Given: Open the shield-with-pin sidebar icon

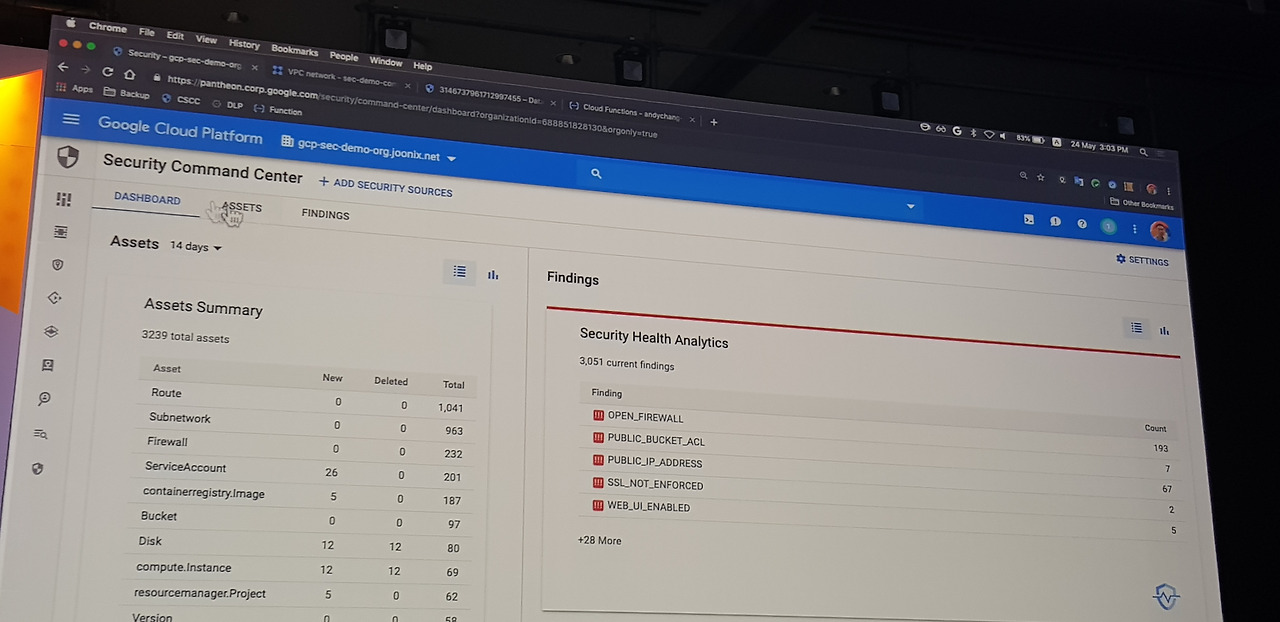Looking at the screenshot, I should point(58,265).
